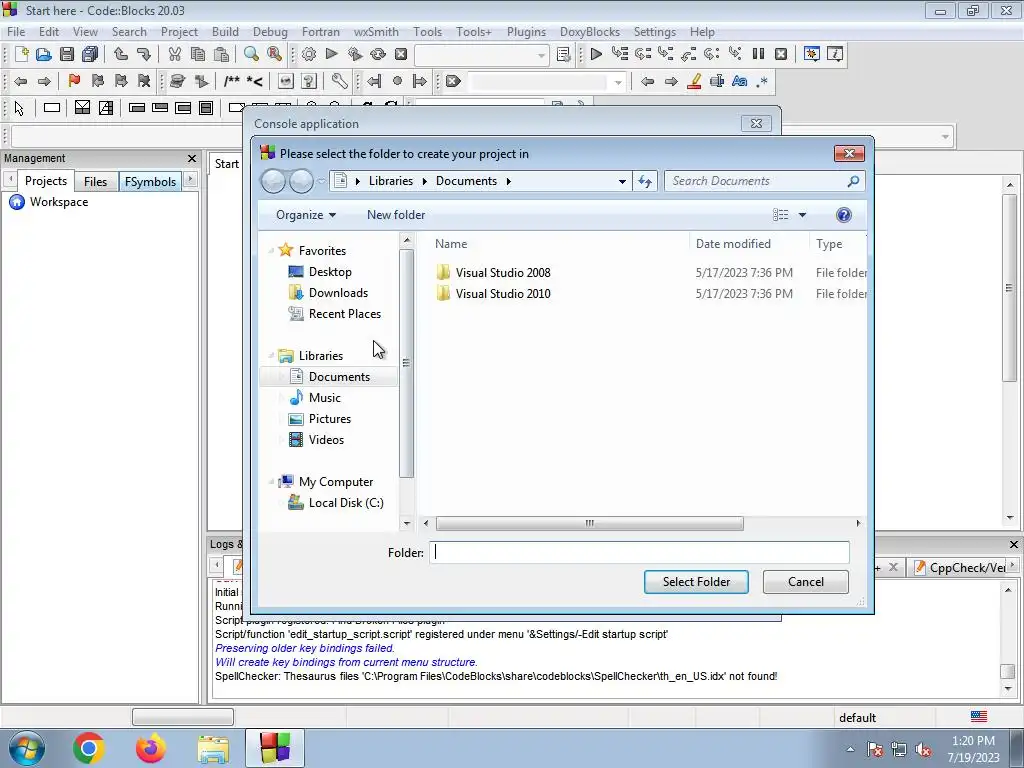Click the Abort build icon

point(401,54)
